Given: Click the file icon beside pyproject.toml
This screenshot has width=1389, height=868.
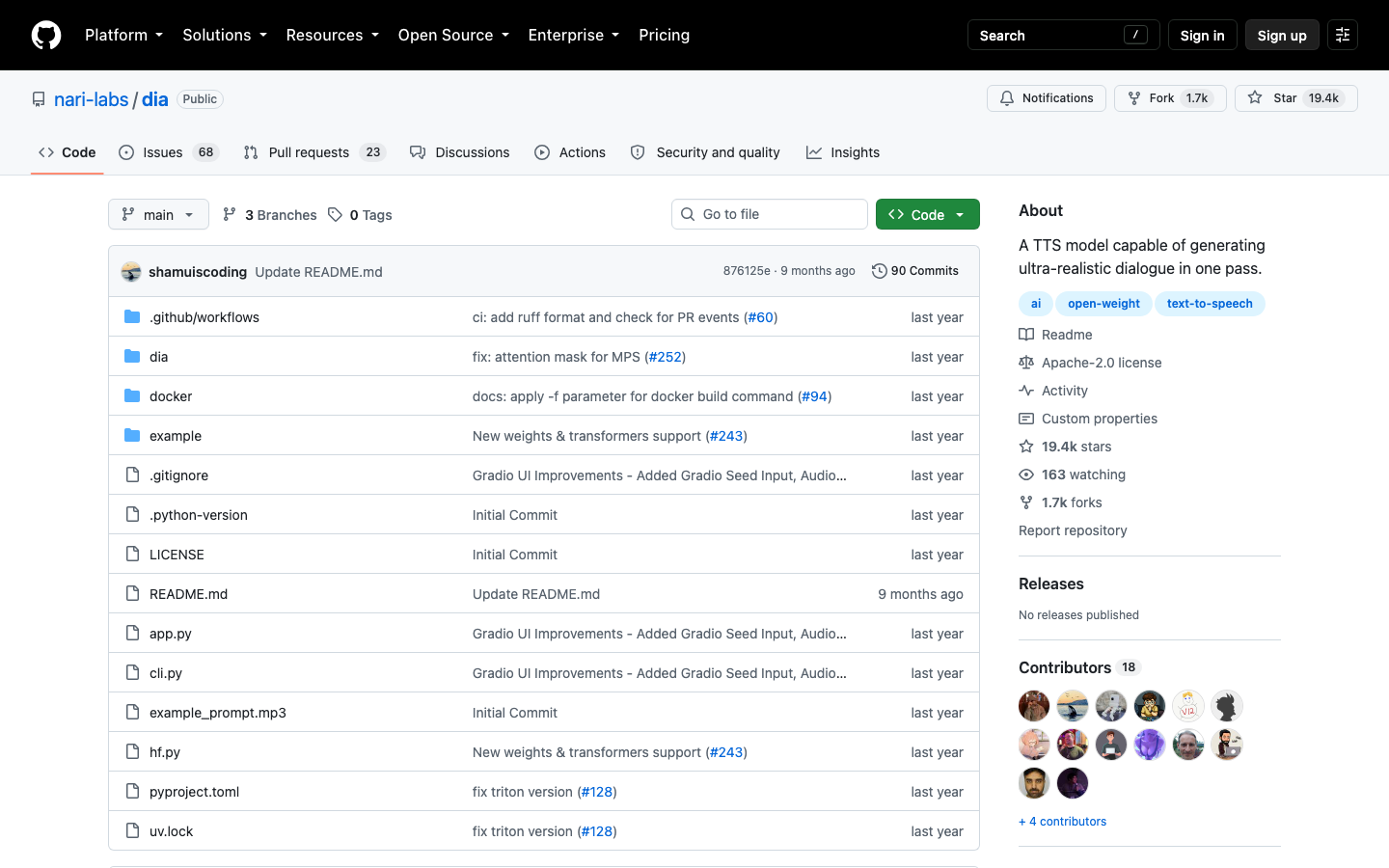Looking at the screenshot, I should [x=132, y=792].
